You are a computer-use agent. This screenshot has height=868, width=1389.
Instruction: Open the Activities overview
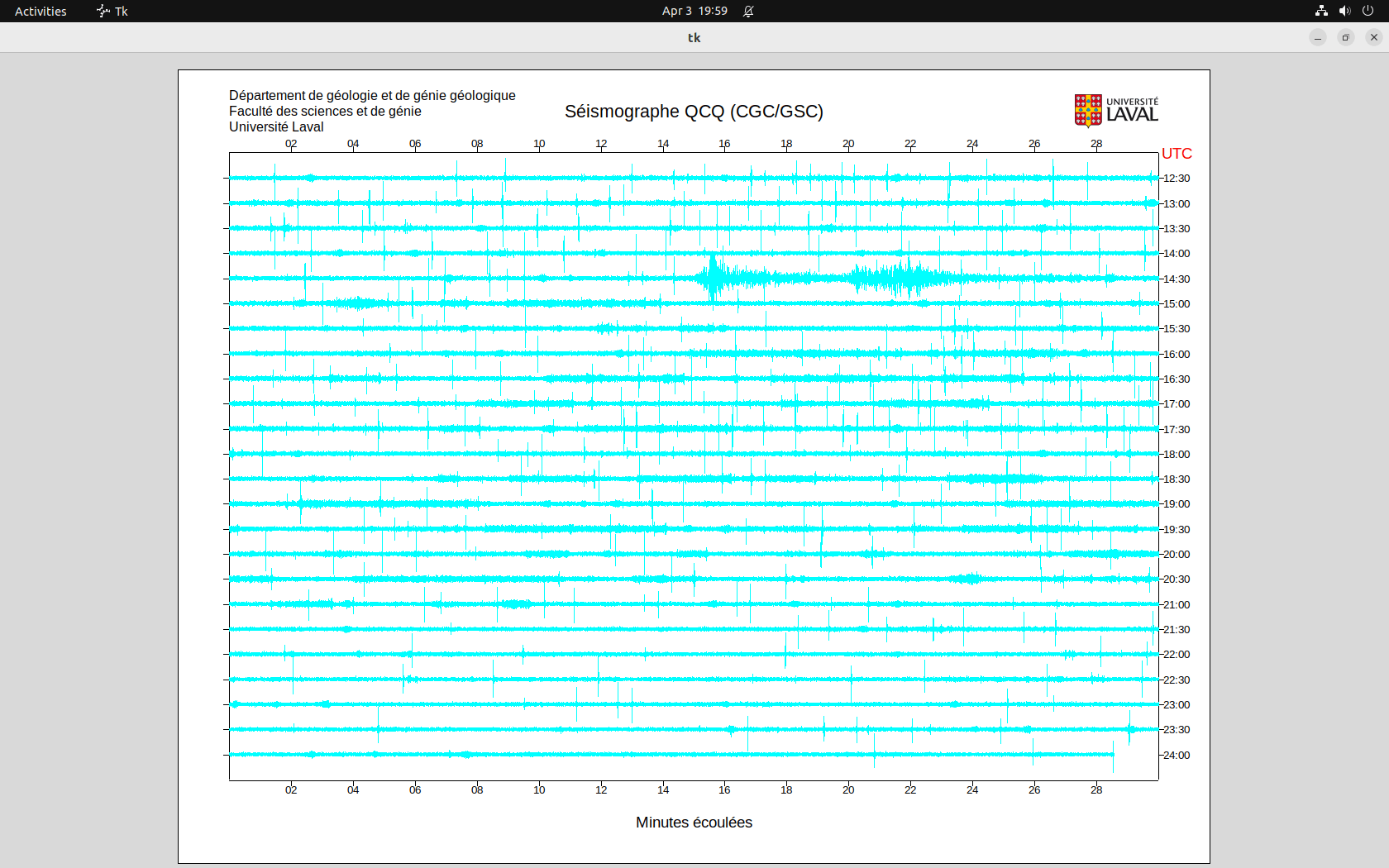tap(41, 11)
